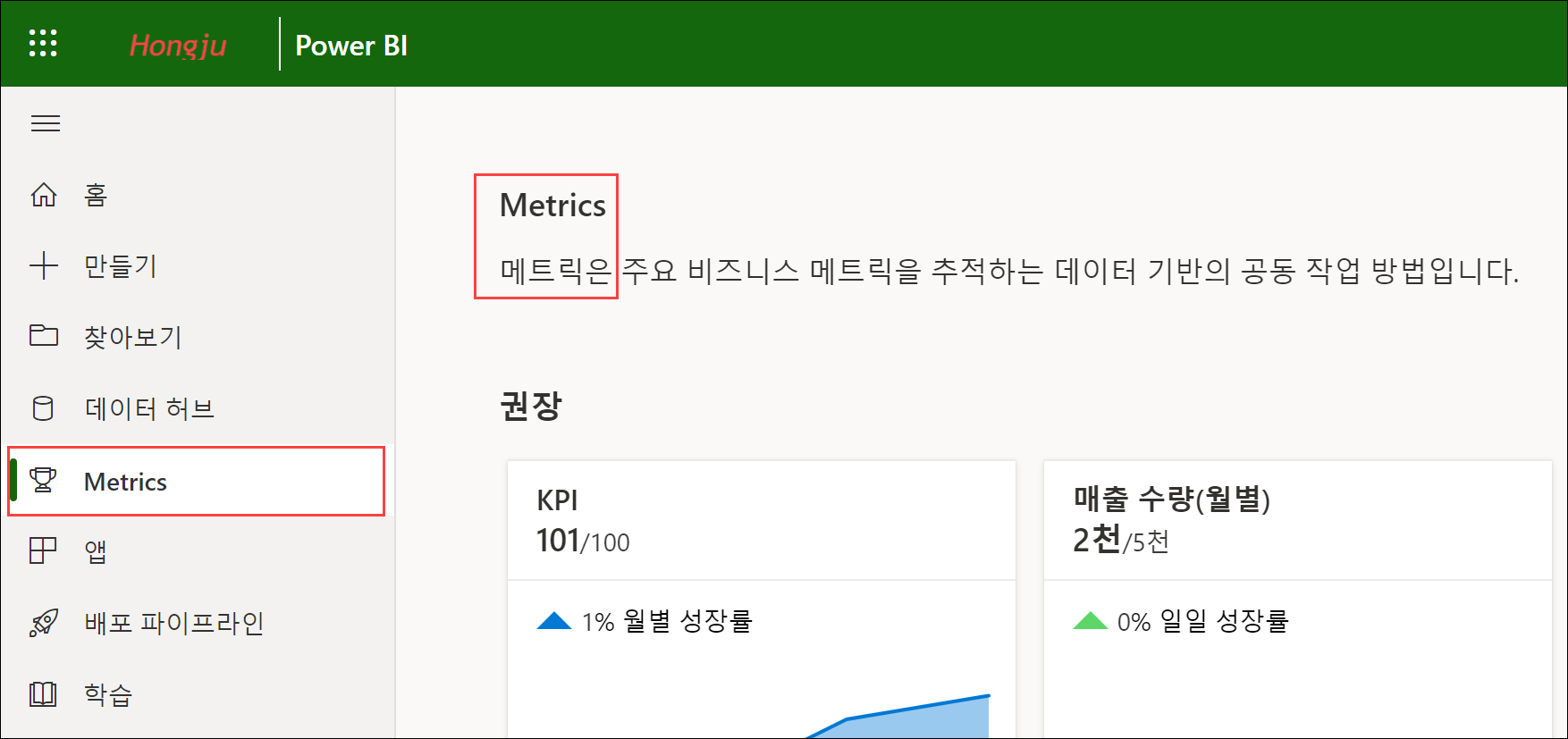Click the home house icon
The image size is (1568, 739).
tap(44, 194)
